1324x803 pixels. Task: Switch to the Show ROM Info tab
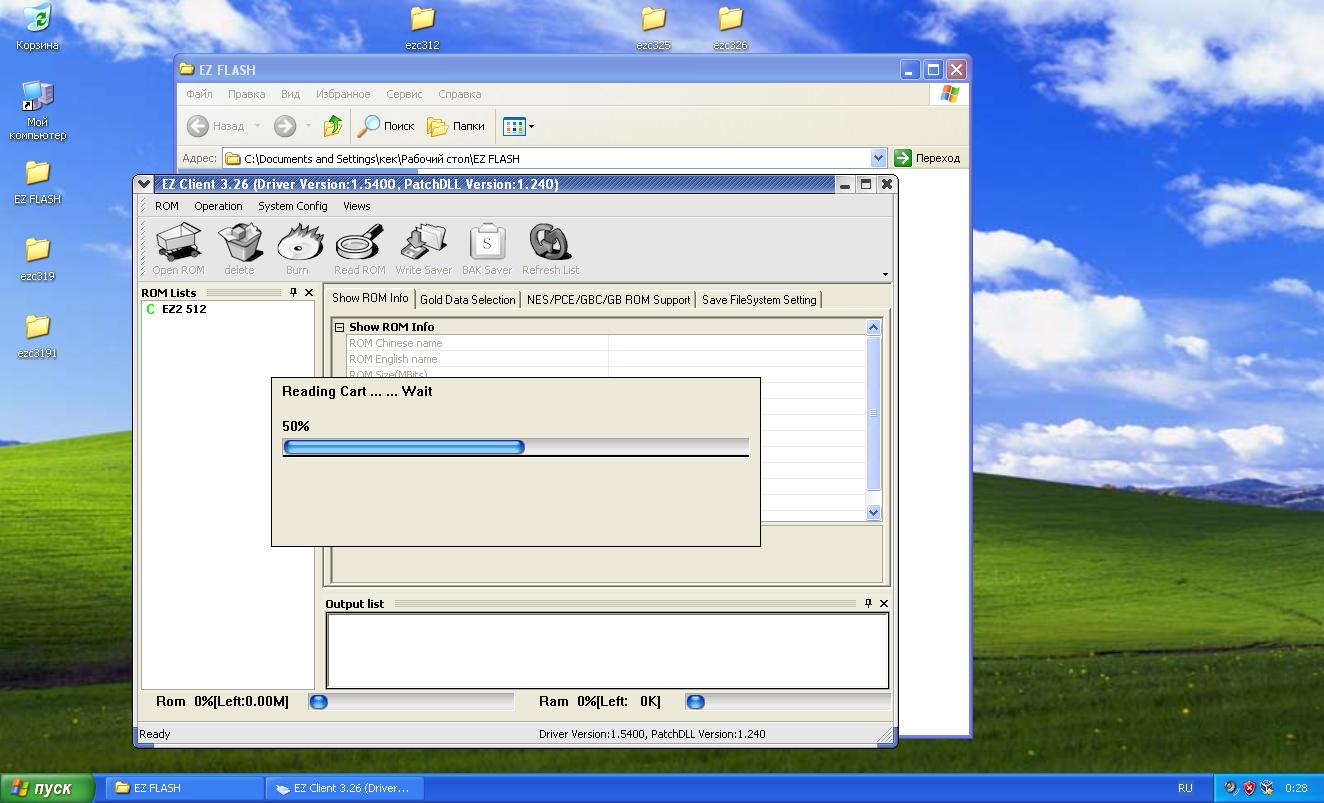pos(370,298)
